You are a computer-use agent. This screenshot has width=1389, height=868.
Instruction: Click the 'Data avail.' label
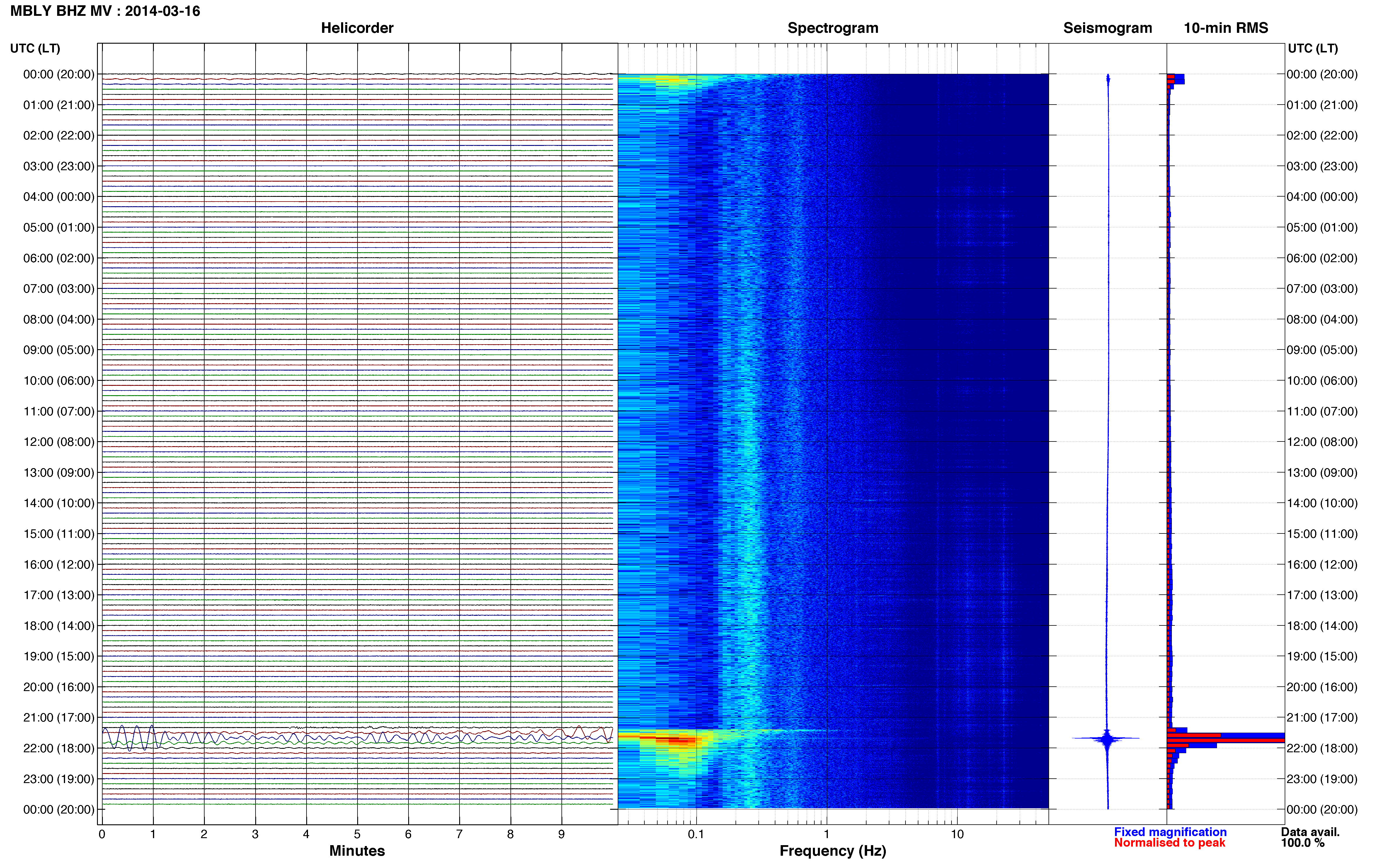(x=1310, y=832)
